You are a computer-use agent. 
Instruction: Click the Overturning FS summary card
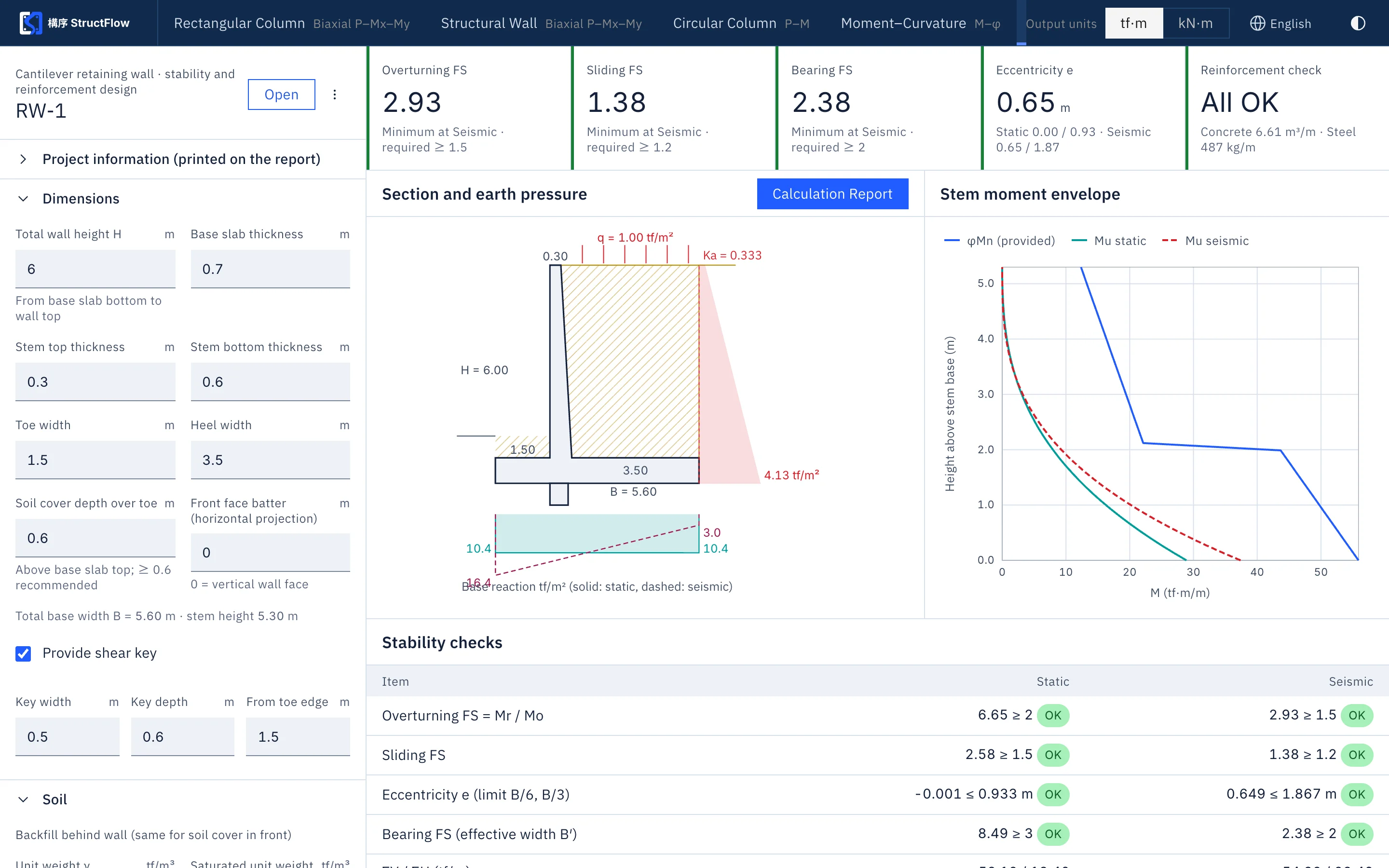[x=469, y=108]
